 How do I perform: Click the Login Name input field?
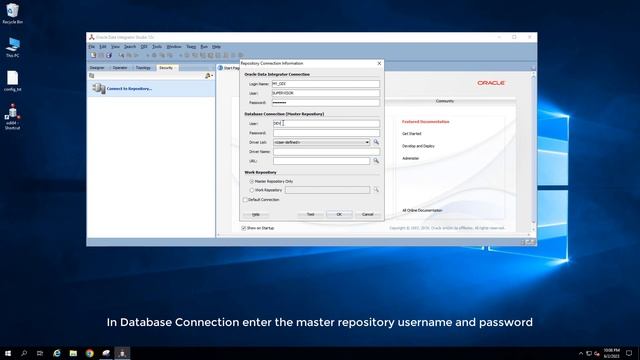326,84
